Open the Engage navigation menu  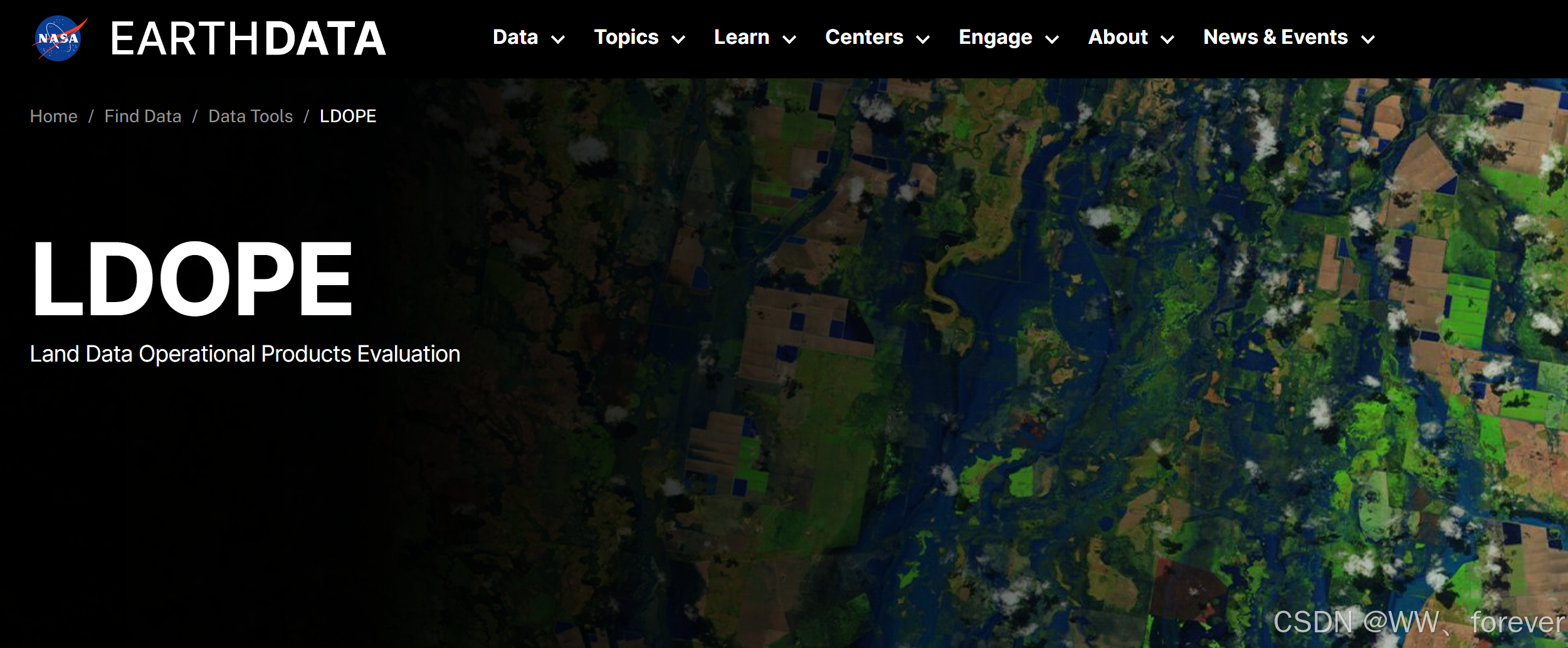tap(996, 38)
